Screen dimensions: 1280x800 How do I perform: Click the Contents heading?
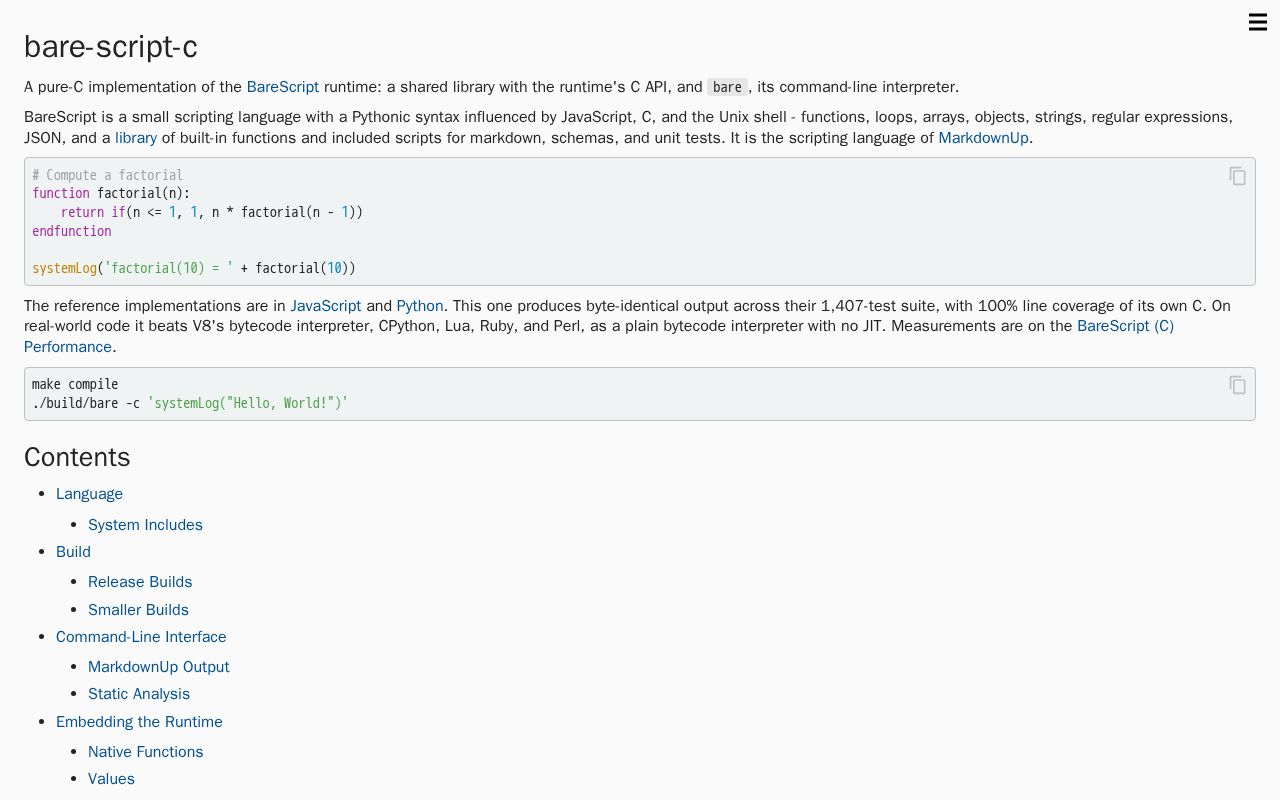coord(77,457)
